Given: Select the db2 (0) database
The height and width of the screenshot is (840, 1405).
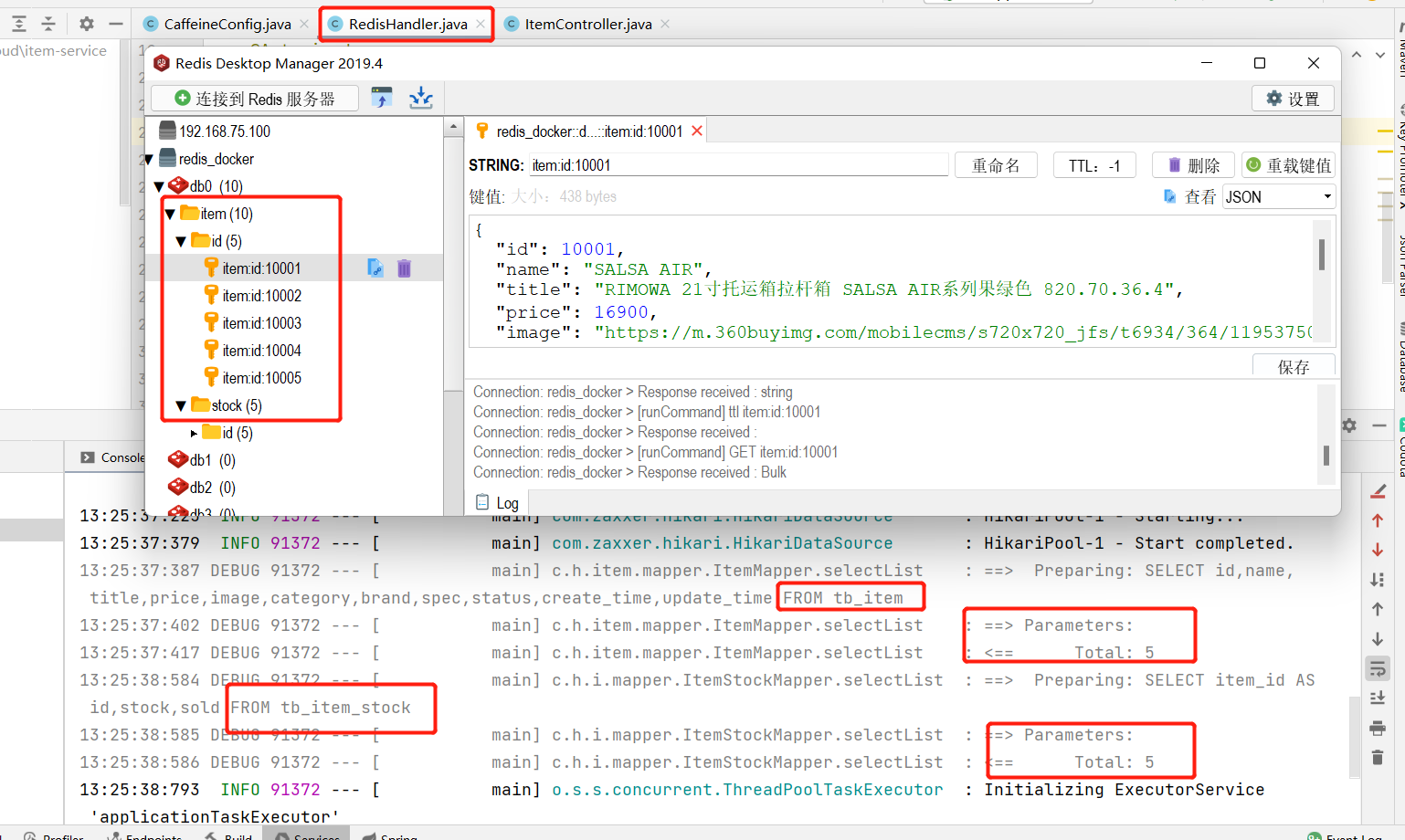Looking at the screenshot, I should (212, 488).
